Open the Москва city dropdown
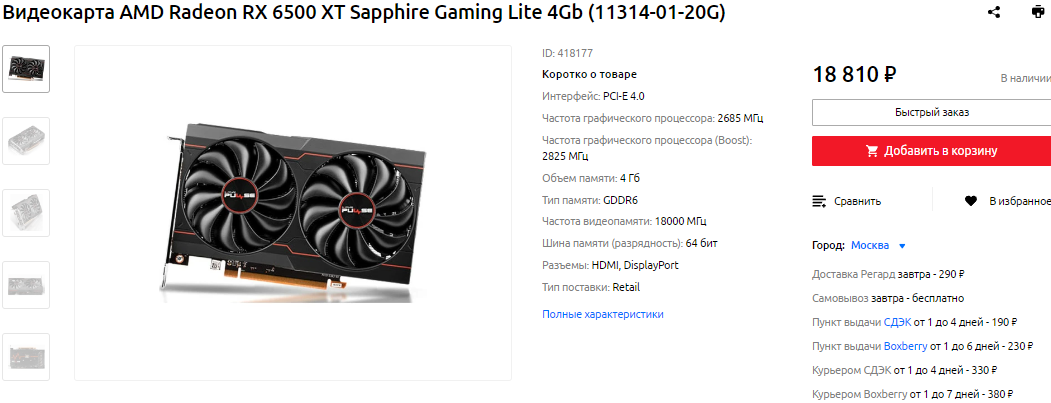The width and height of the screenshot is (1051, 403). (x=870, y=245)
